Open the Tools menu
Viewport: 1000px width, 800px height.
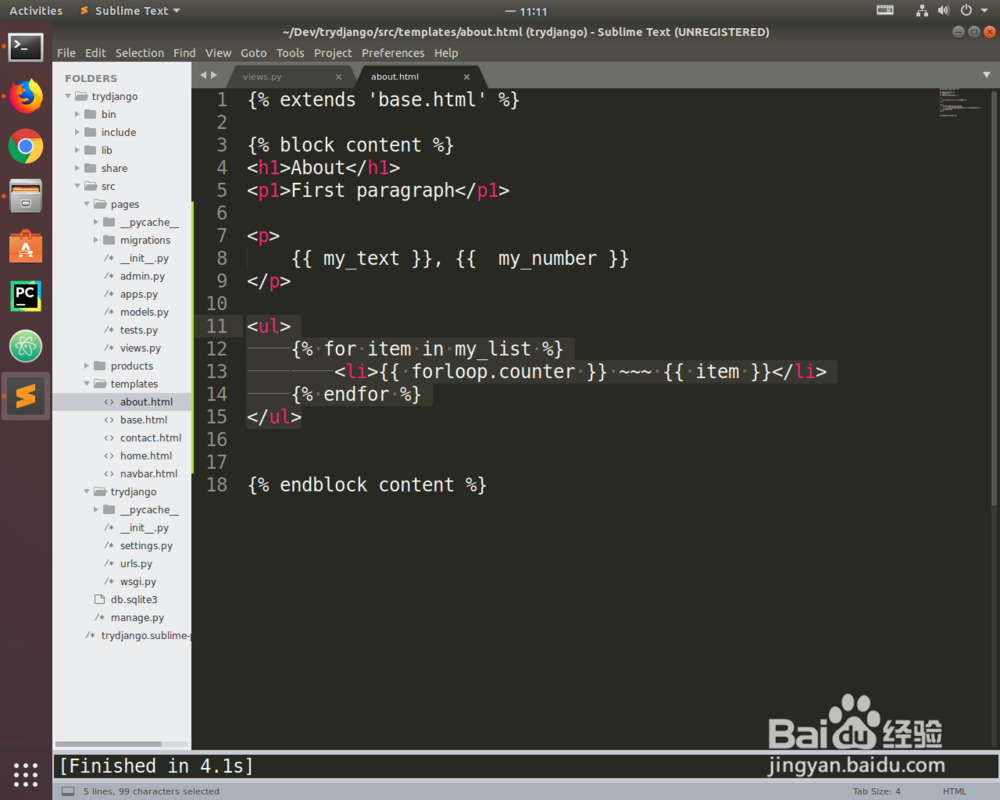point(290,53)
